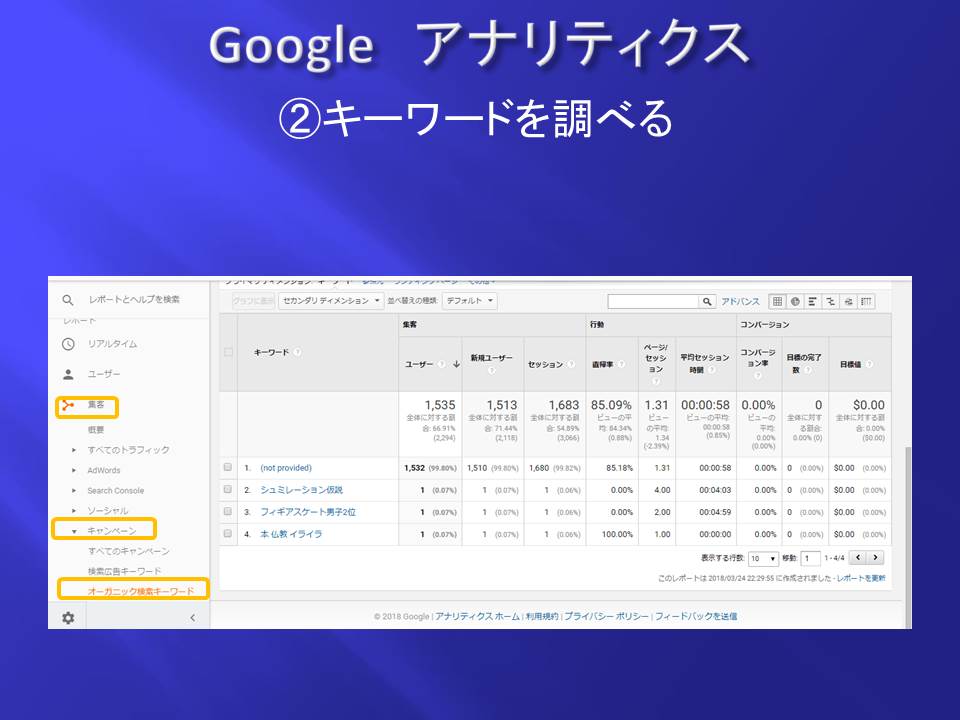960x720 pixels.
Task: Collapse the キャンペーン tree item
Action: pos(74,531)
